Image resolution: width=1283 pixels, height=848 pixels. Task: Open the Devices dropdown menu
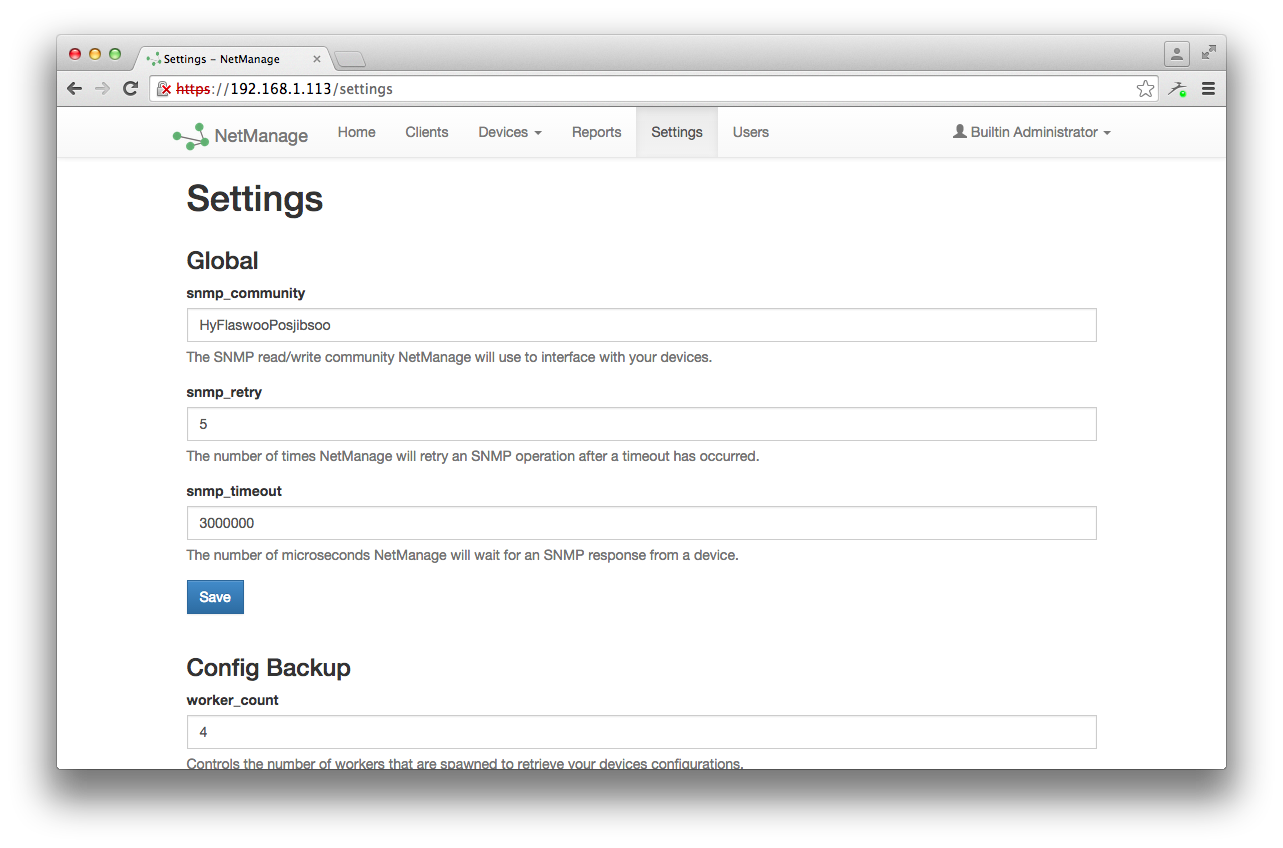510,132
